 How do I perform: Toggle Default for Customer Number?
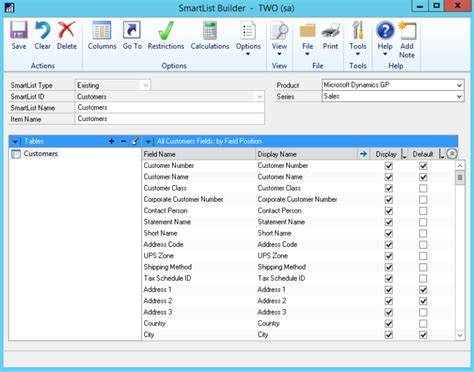(x=423, y=166)
